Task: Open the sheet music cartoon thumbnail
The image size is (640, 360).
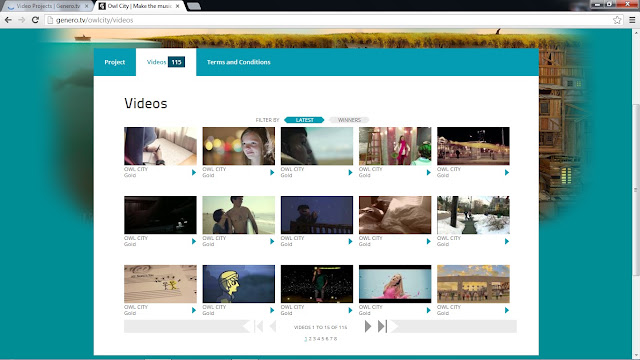Action: [160, 284]
